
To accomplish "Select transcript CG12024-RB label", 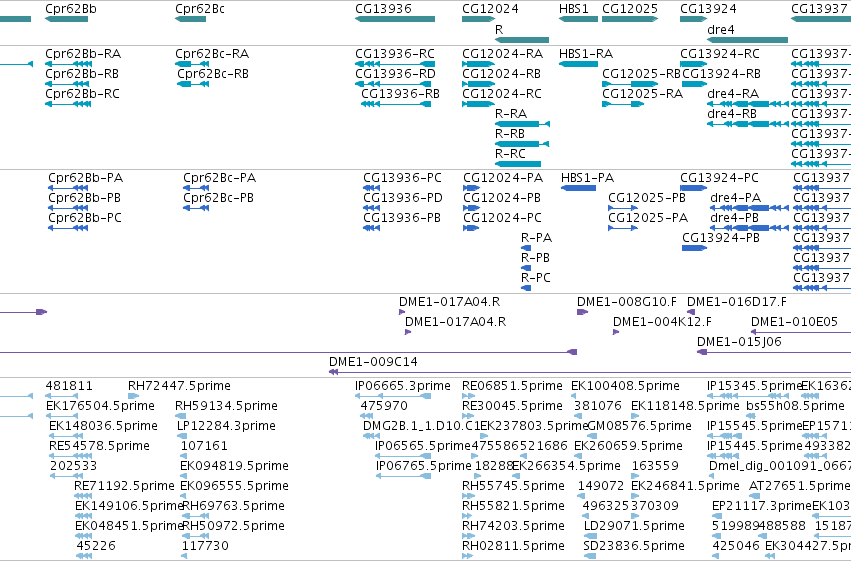I will point(501,74).
